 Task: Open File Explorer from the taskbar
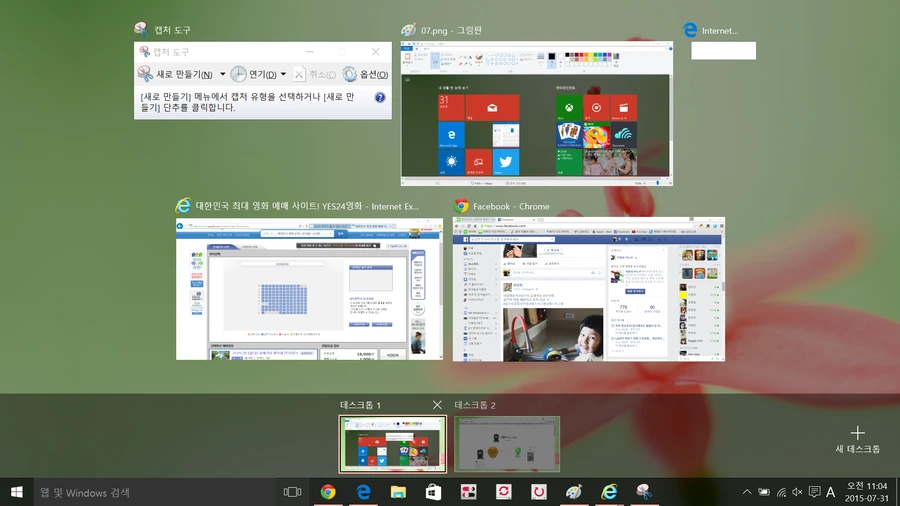click(x=398, y=492)
